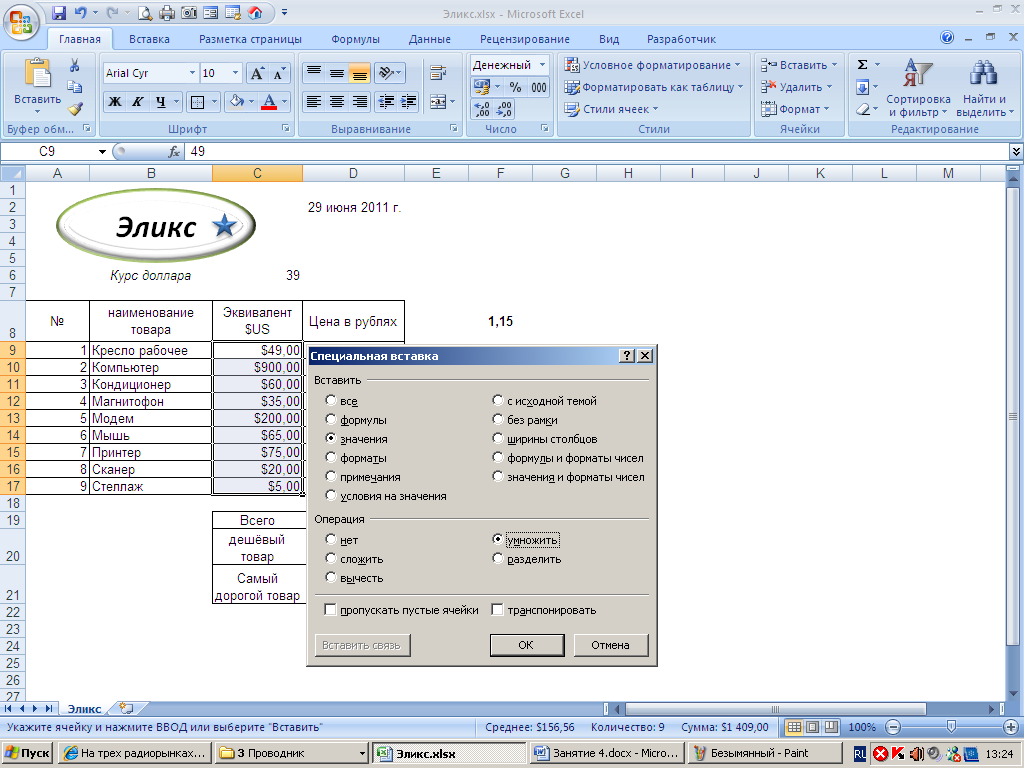Click the Undo arrow icon
The image size is (1024, 768).
click(80, 12)
